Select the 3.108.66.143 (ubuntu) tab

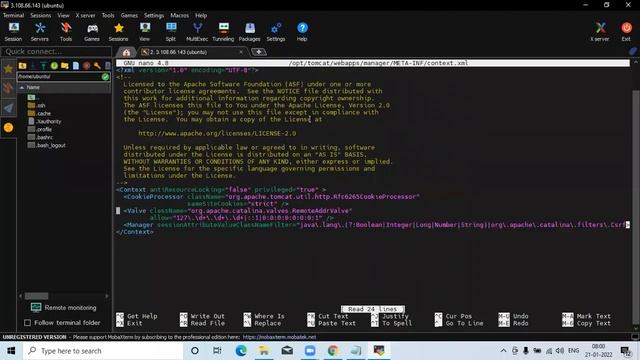[192, 52]
